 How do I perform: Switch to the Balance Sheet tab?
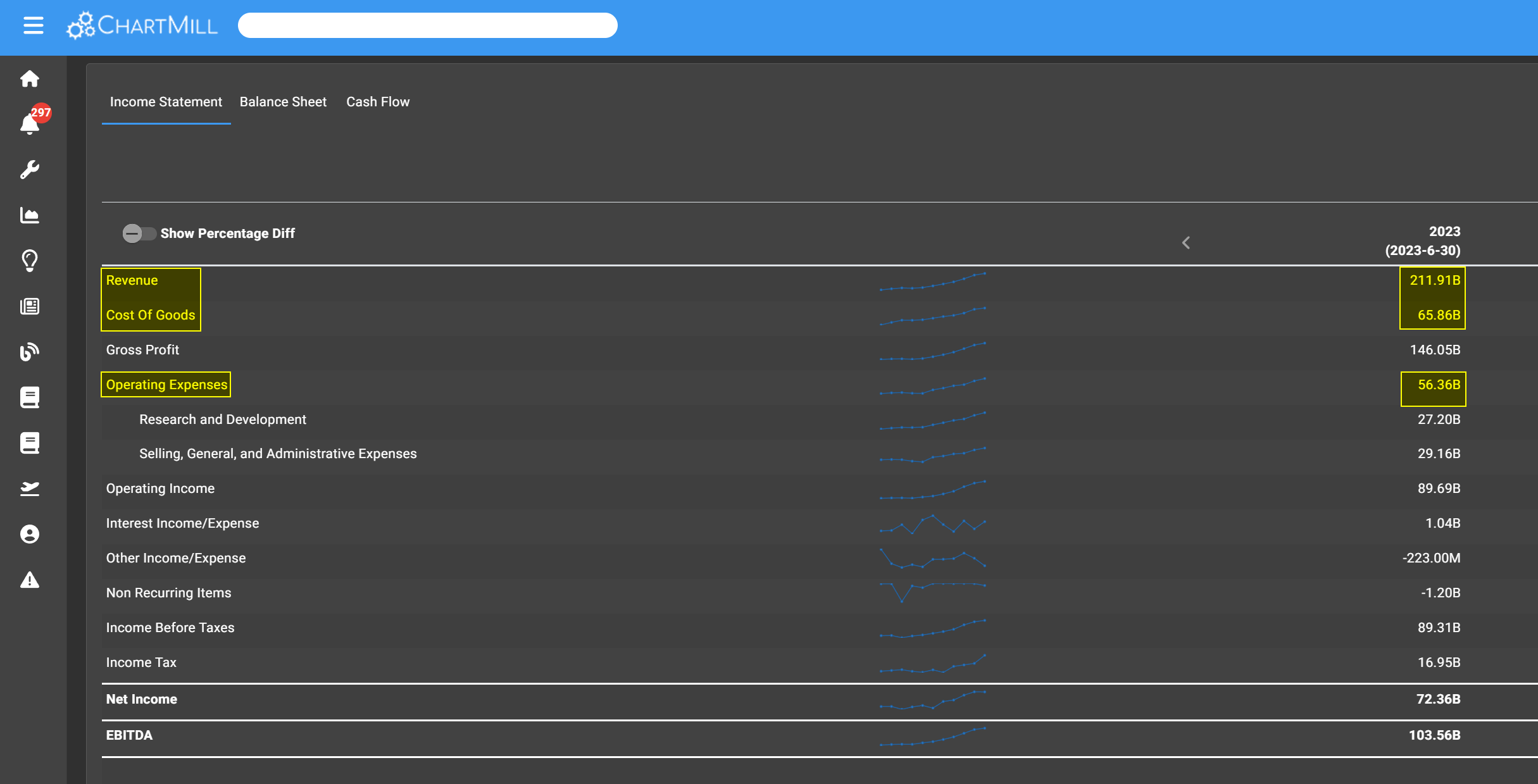tap(283, 102)
